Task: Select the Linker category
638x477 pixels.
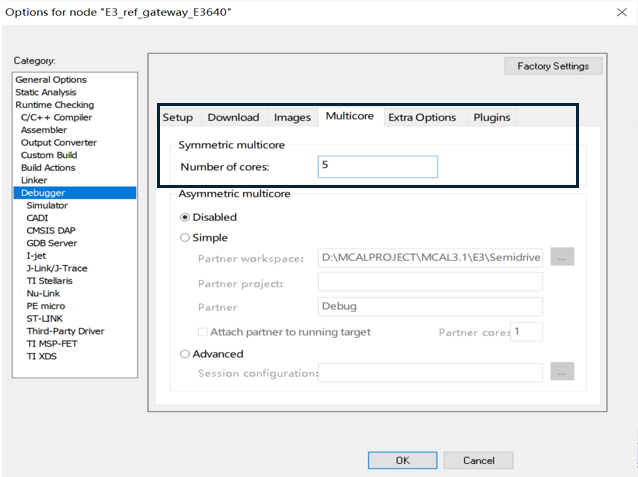Action: pos(34,180)
